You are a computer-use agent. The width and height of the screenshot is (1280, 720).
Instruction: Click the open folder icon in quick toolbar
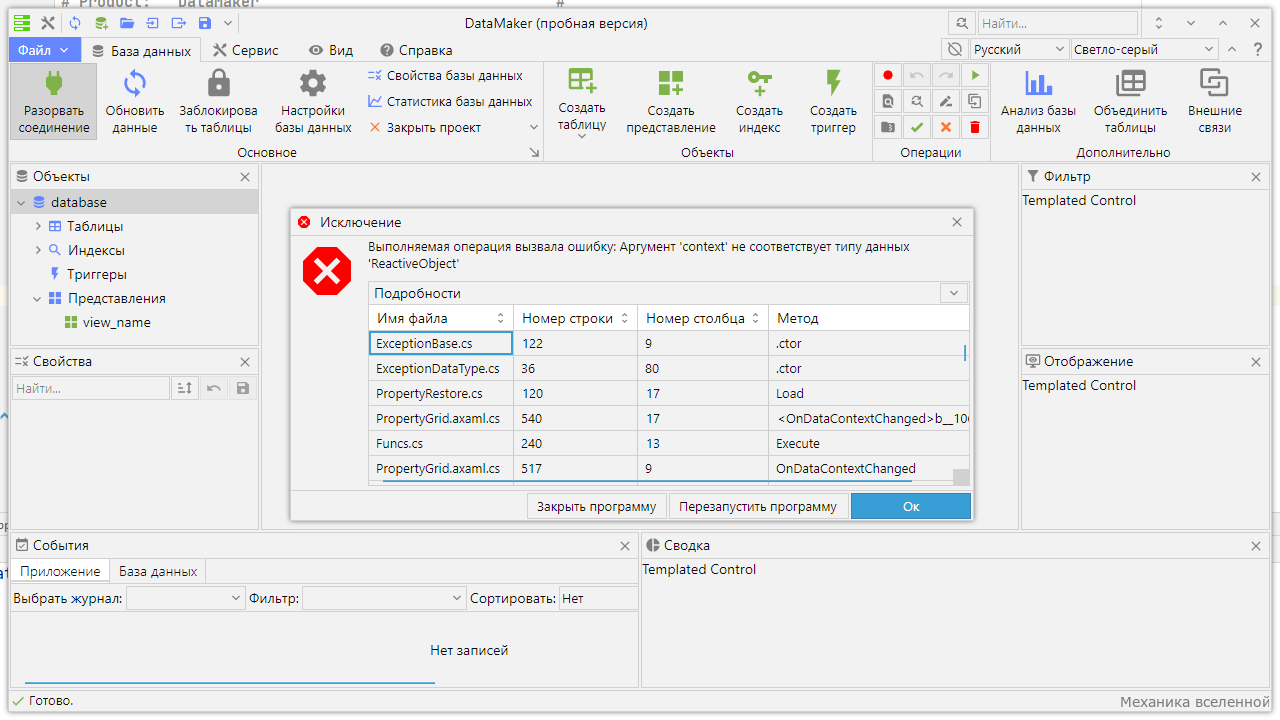point(127,23)
